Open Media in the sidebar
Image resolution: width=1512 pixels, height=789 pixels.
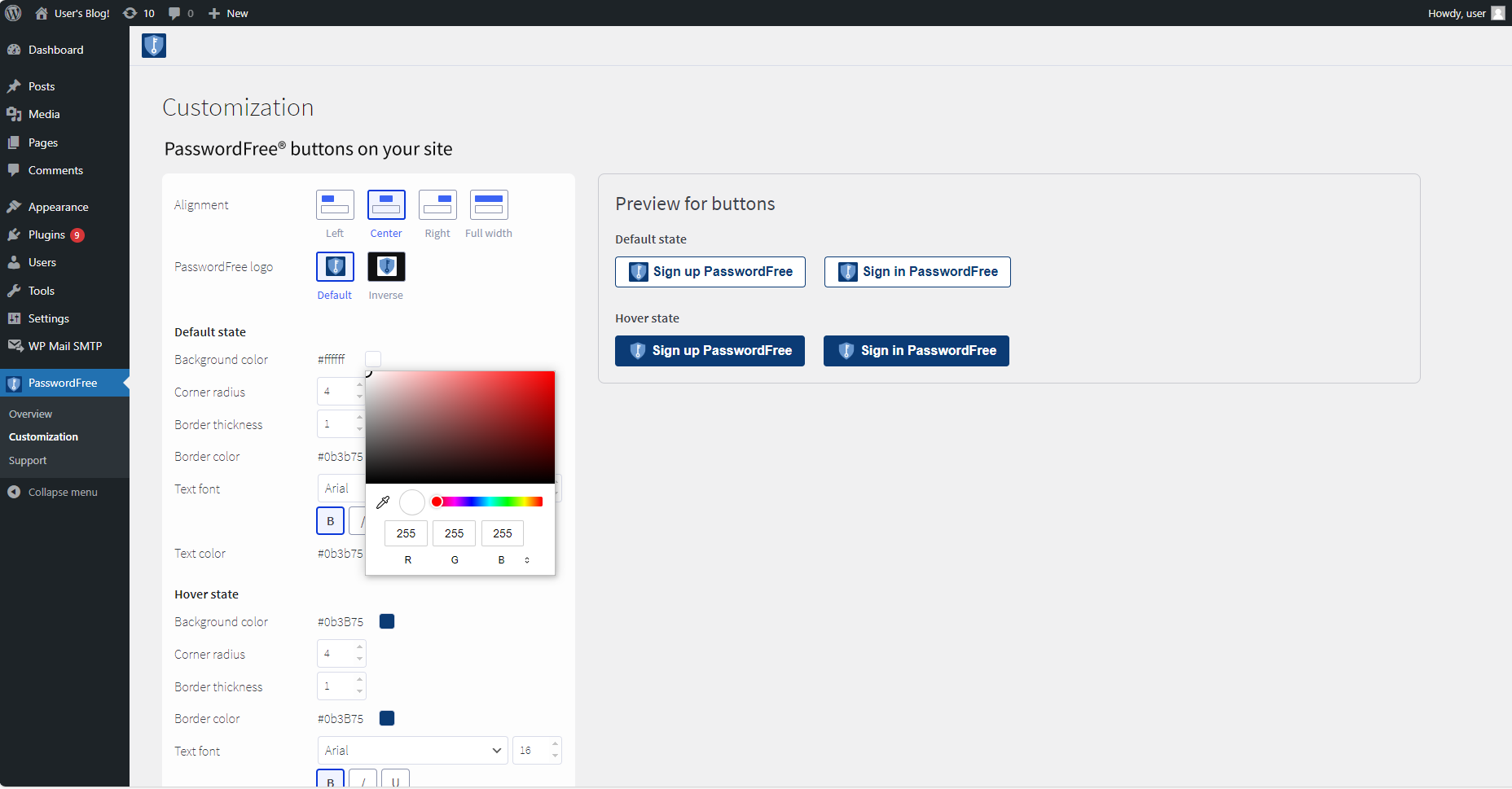click(x=64, y=114)
